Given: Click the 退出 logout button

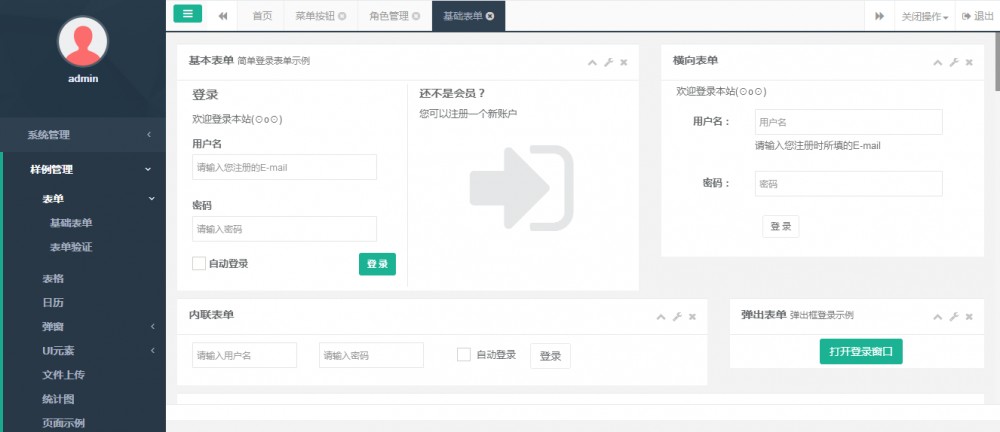Looking at the screenshot, I should 978,16.
